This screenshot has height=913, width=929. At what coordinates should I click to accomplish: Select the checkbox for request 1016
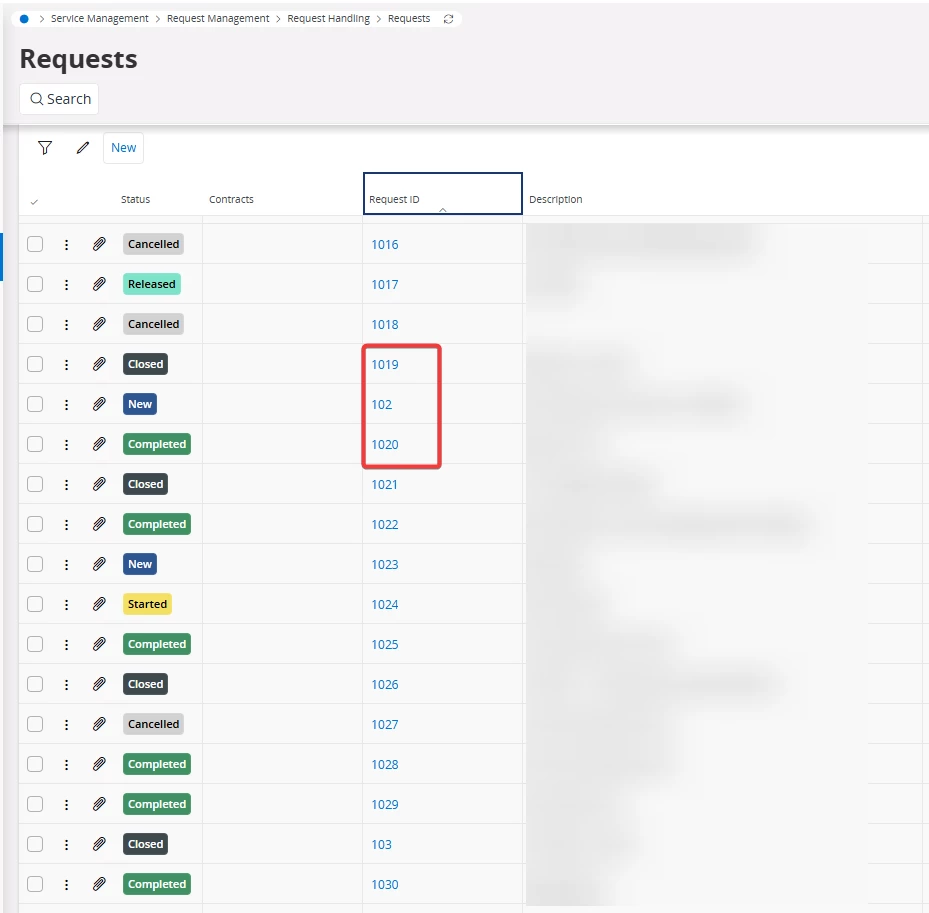[35, 244]
